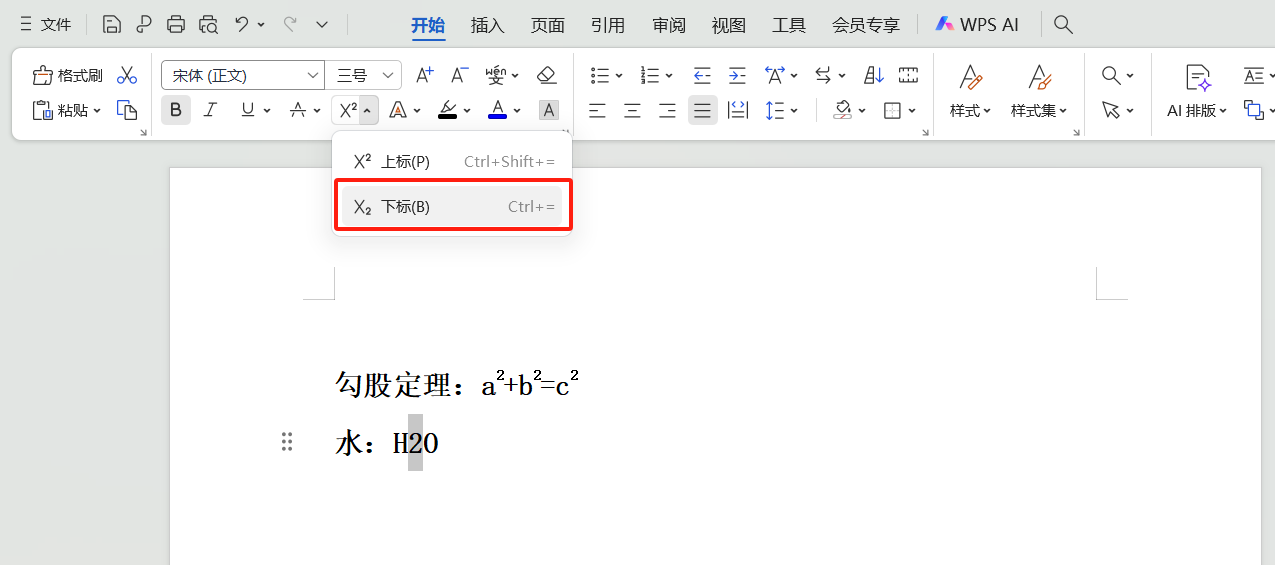Viewport: 1275px width, 565px height.
Task: Click the WPS AI button
Action: point(977,25)
